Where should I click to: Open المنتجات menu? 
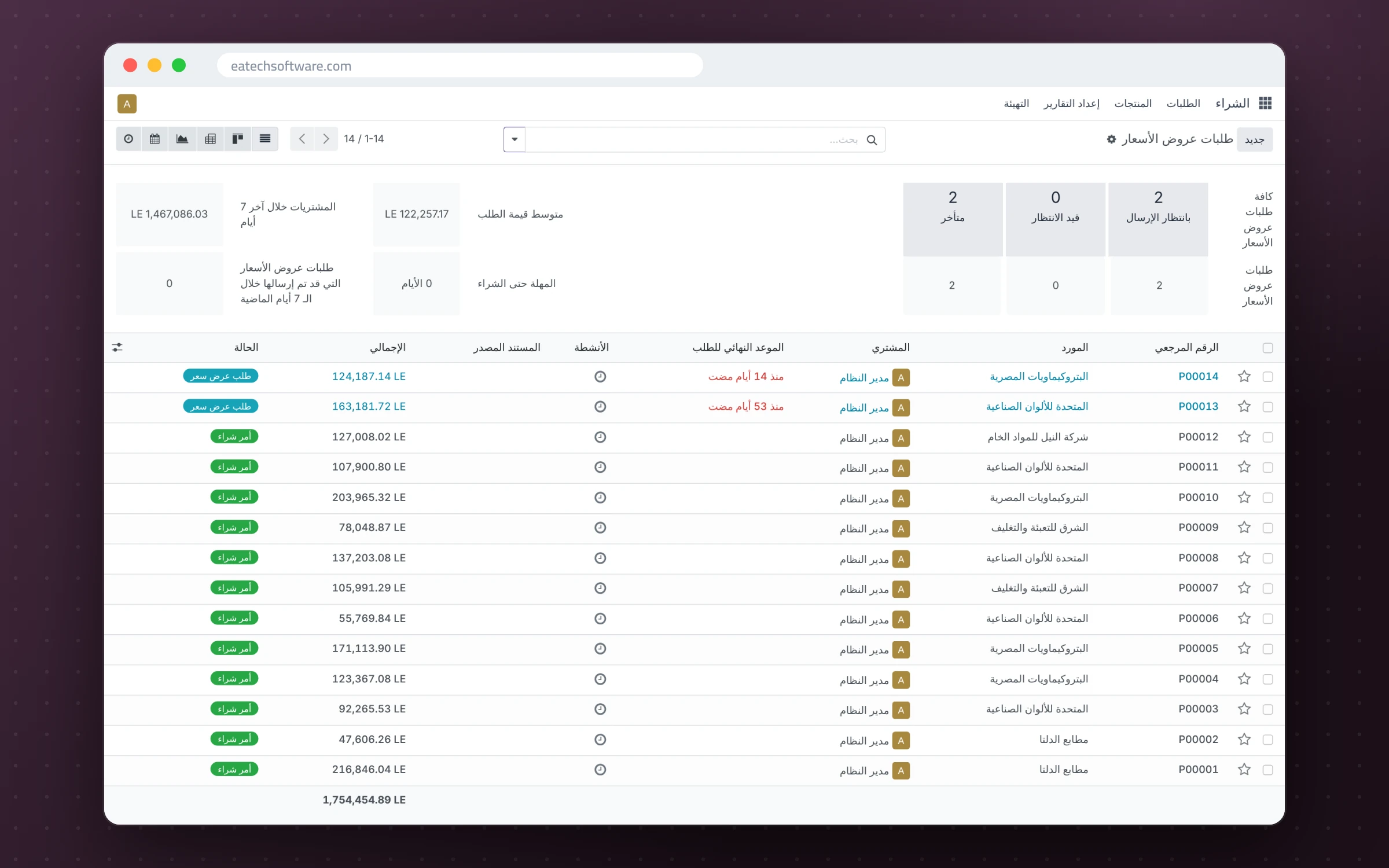point(1133,104)
